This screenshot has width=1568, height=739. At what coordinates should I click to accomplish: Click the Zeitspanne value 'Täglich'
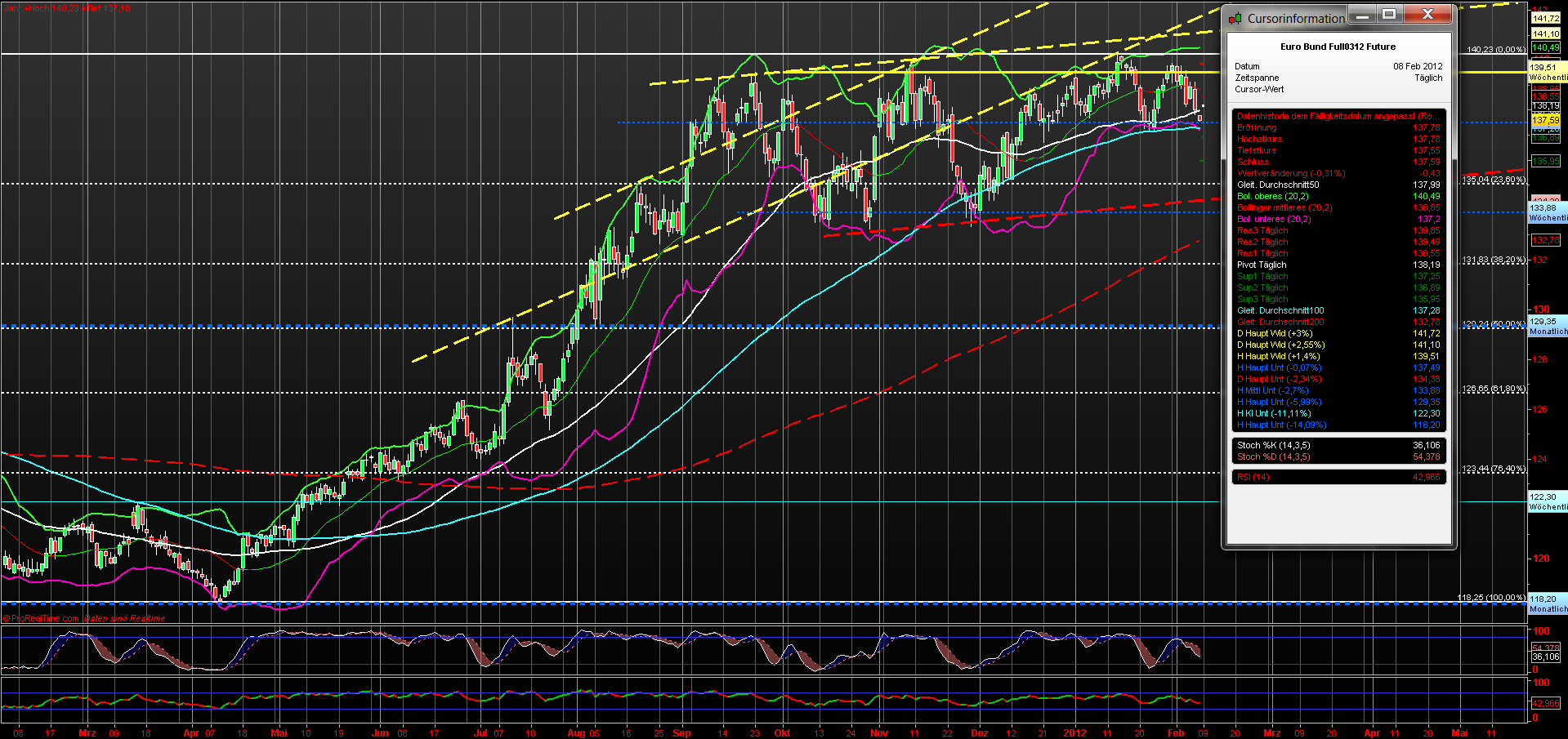click(x=1428, y=78)
